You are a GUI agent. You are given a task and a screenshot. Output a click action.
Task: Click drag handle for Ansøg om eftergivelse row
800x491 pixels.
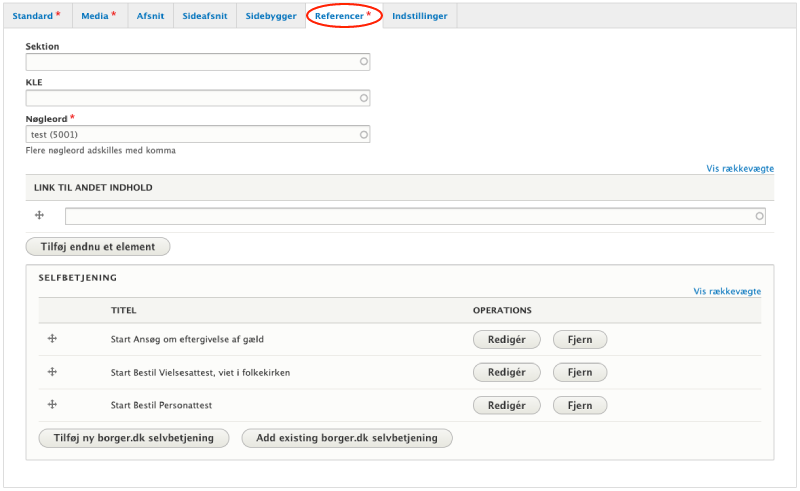(52, 339)
